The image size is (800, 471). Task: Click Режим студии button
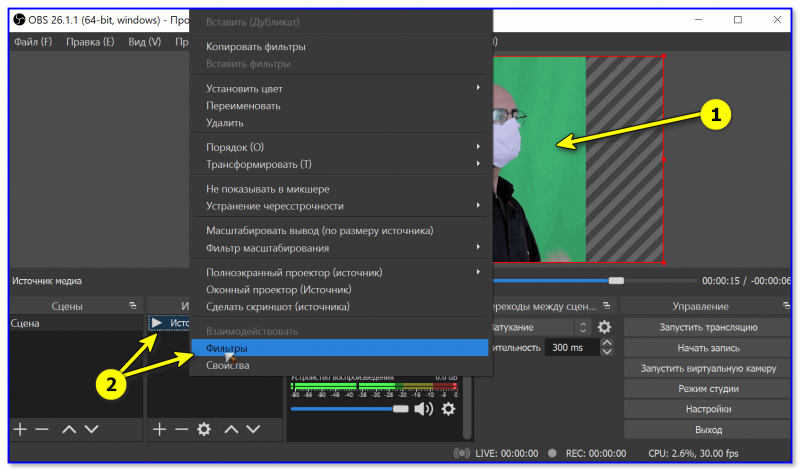[708, 389]
